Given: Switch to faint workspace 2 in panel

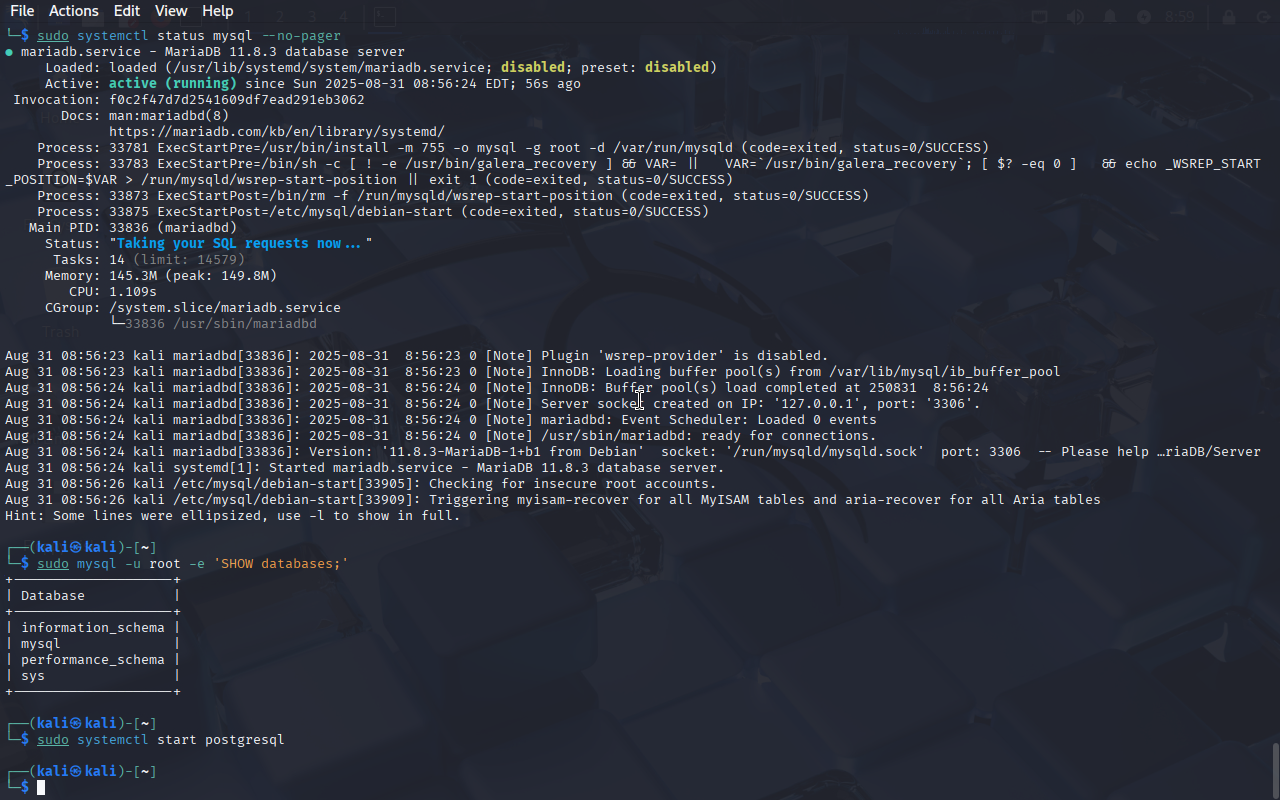Looking at the screenshot, I should pos(279,17).
